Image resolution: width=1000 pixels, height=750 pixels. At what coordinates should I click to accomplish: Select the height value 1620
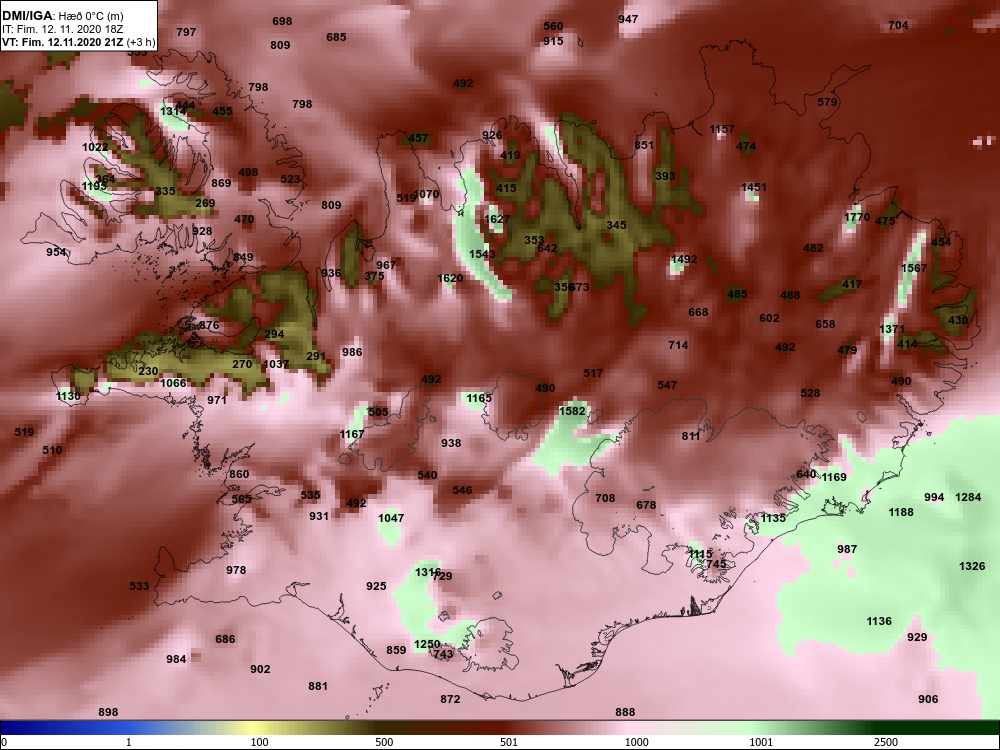[x=450, y=278]
